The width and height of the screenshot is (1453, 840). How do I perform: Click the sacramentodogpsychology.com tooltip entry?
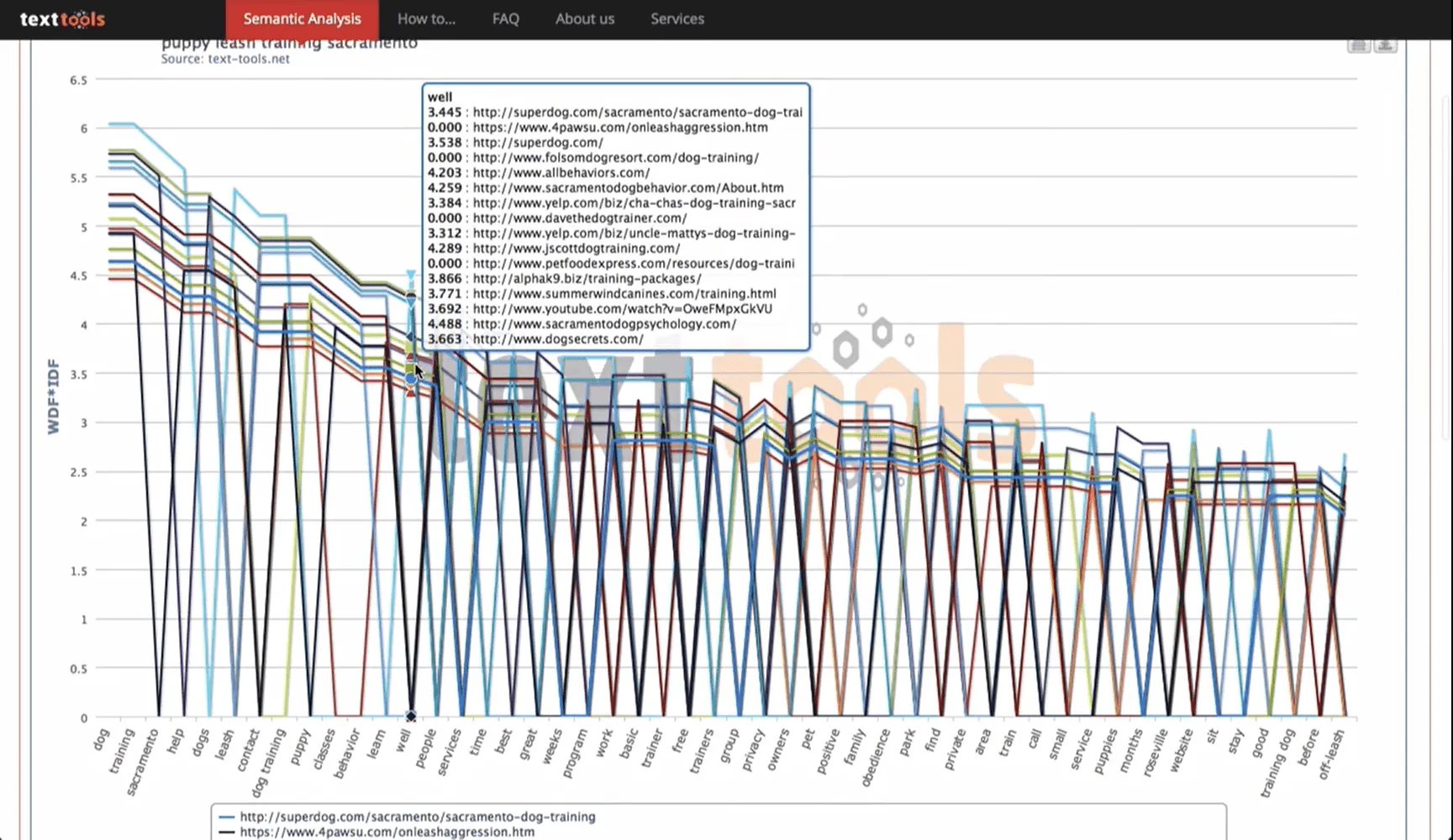tap(603, 324)
